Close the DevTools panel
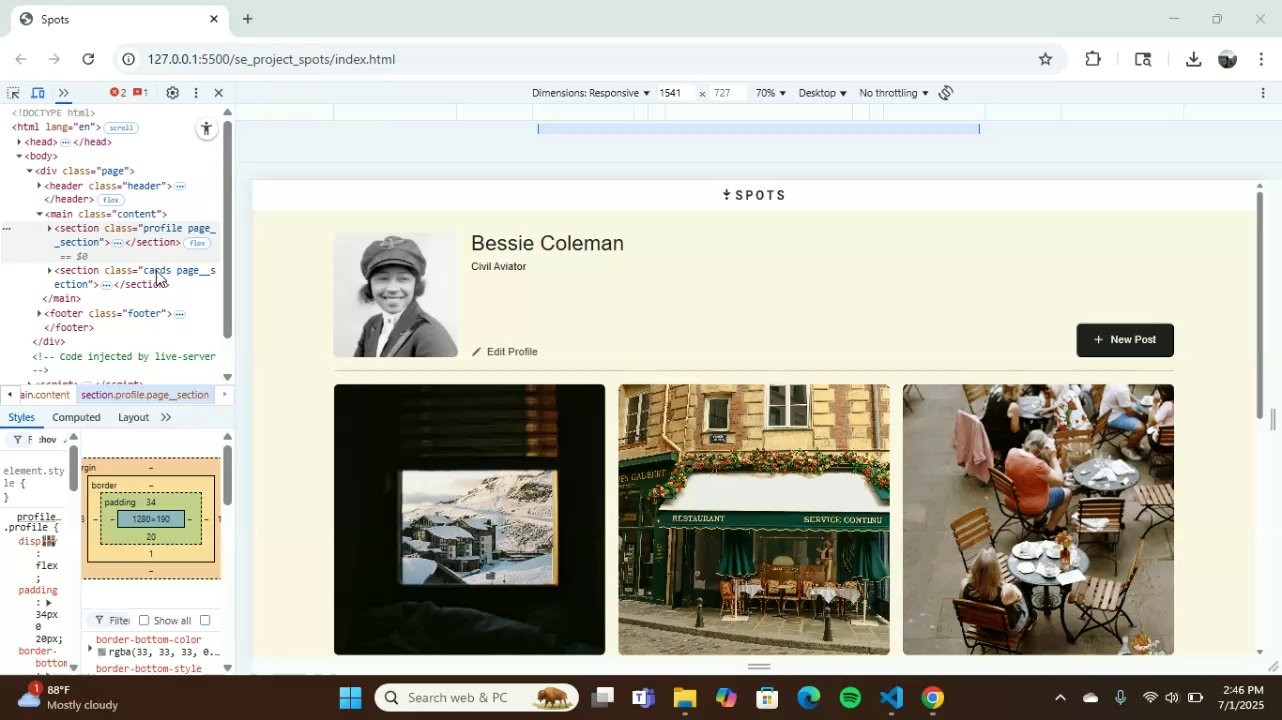 click(x=219, y=93)
